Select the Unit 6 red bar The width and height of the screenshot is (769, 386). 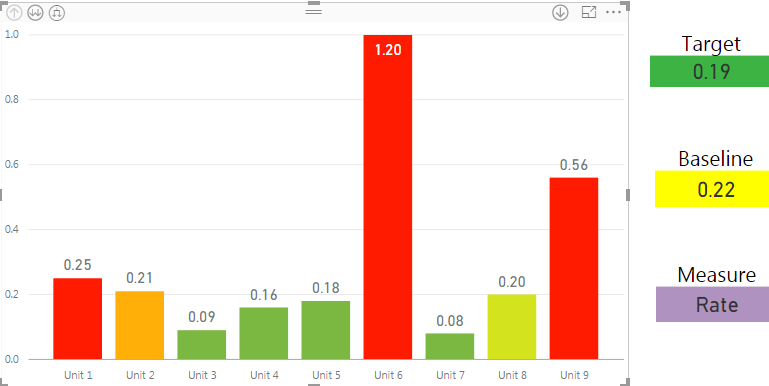point(388,197)
